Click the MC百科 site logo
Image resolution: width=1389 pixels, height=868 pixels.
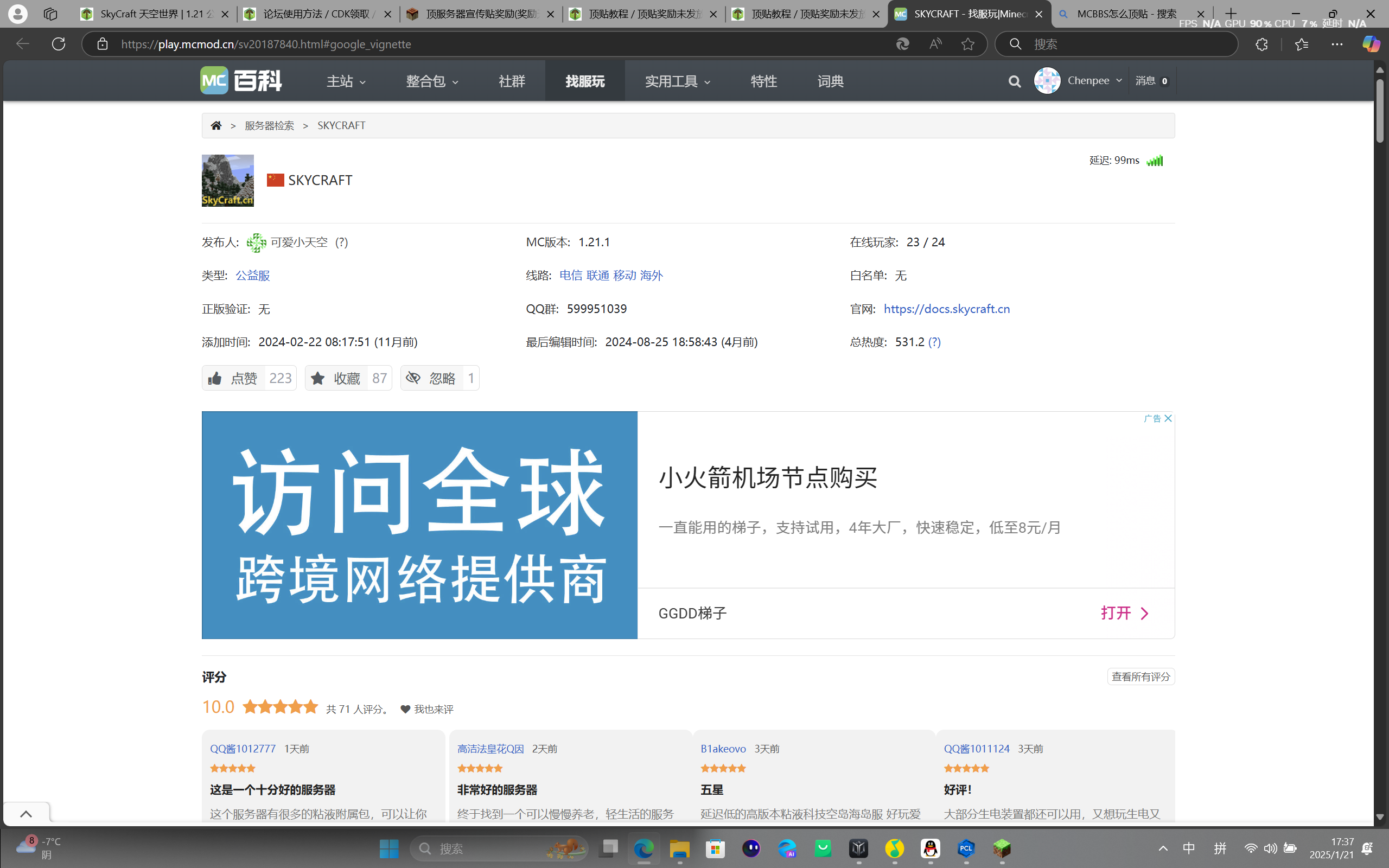pos(241,80)
